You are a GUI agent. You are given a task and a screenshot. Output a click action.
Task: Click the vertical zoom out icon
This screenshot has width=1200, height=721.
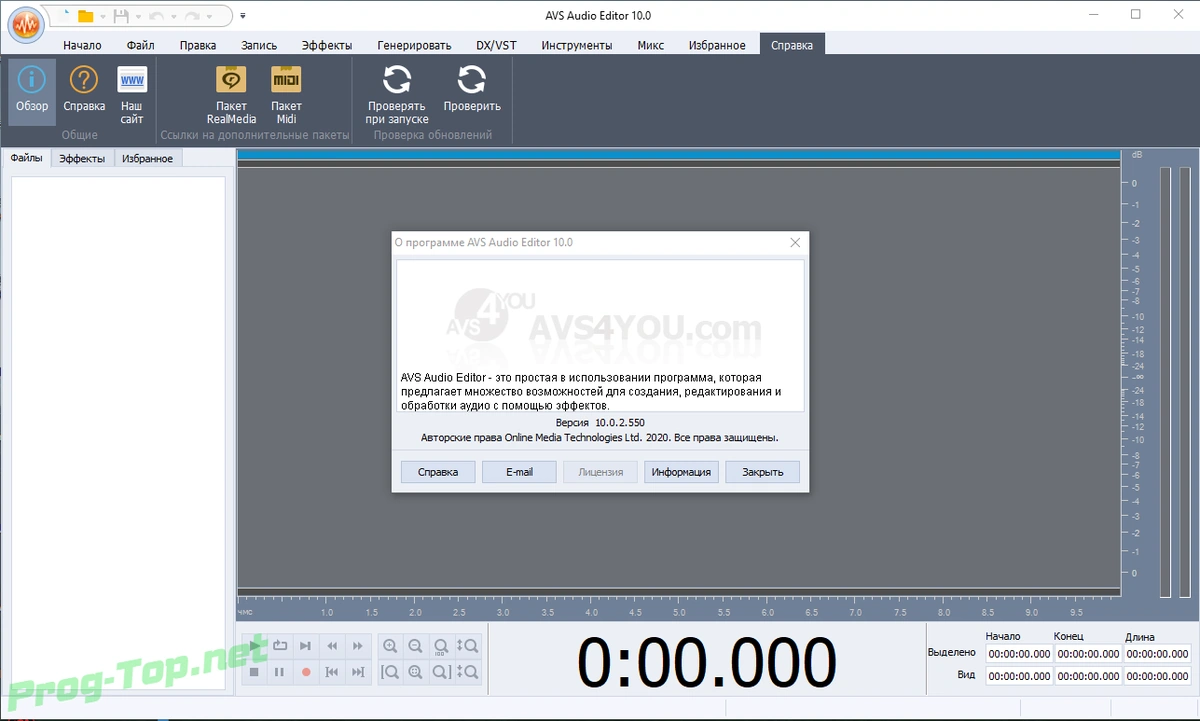point(468,672)
